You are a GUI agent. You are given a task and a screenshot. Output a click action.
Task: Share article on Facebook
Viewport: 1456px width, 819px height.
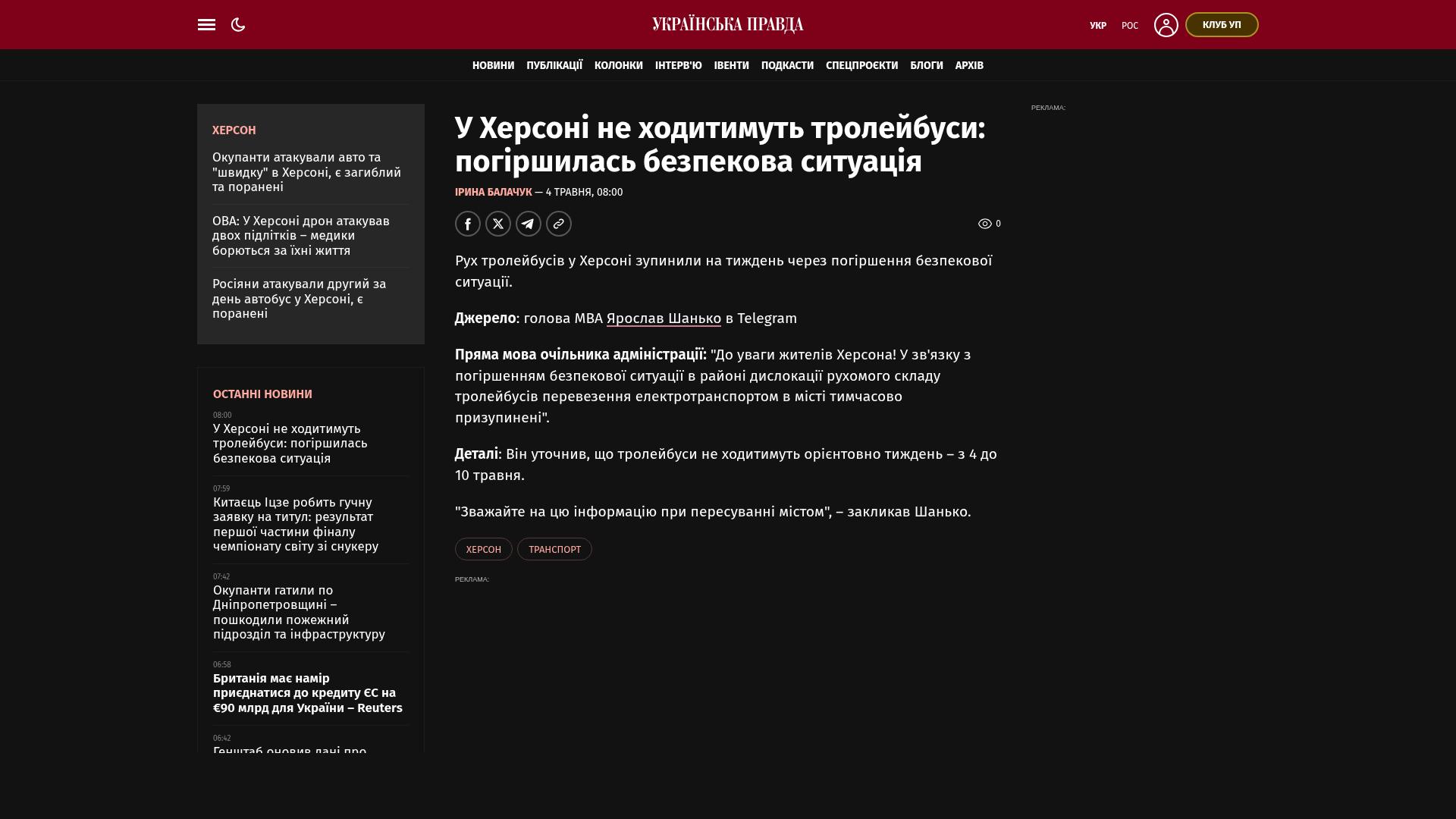tap(468, 224)
